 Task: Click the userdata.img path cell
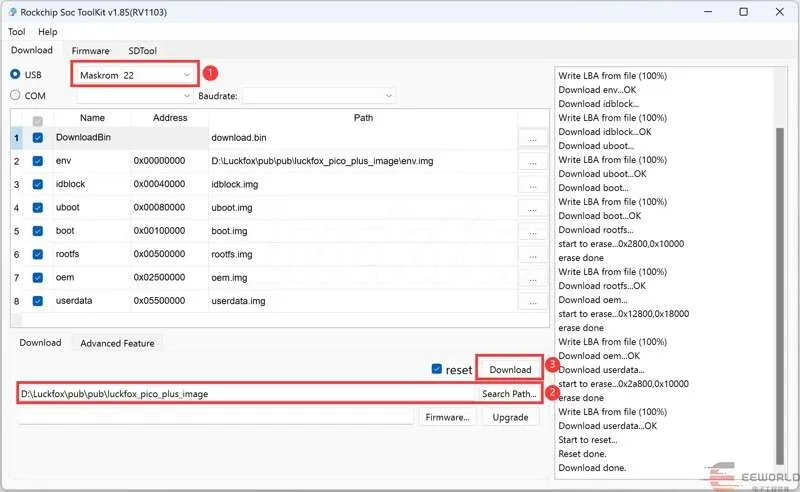363,301
